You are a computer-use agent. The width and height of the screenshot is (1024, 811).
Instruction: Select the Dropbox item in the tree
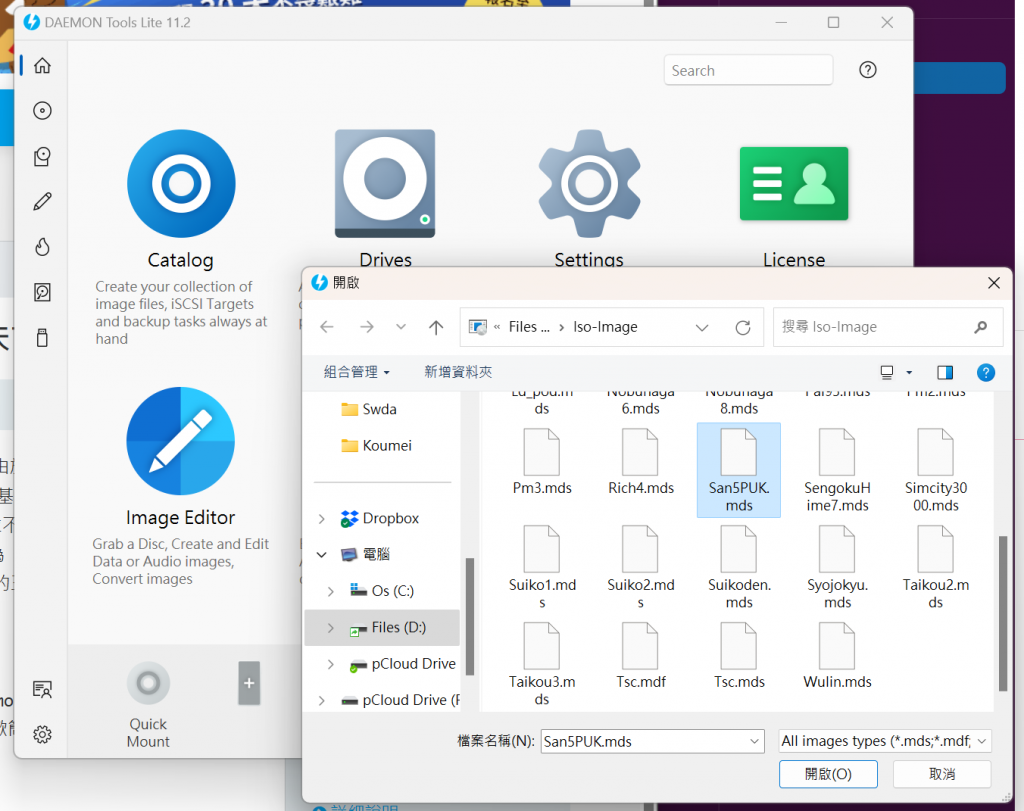click(379, 519)
